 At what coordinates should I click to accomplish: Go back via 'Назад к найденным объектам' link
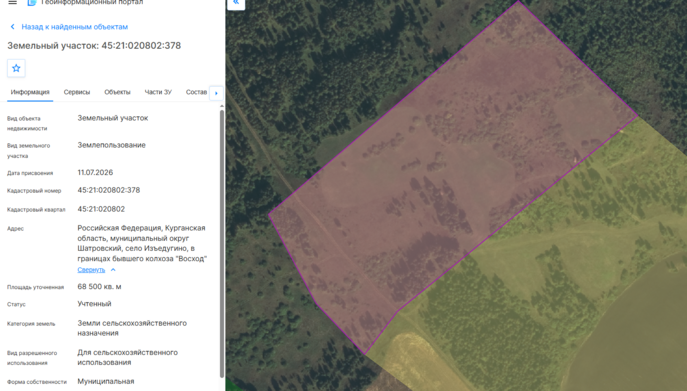point(74,27)
